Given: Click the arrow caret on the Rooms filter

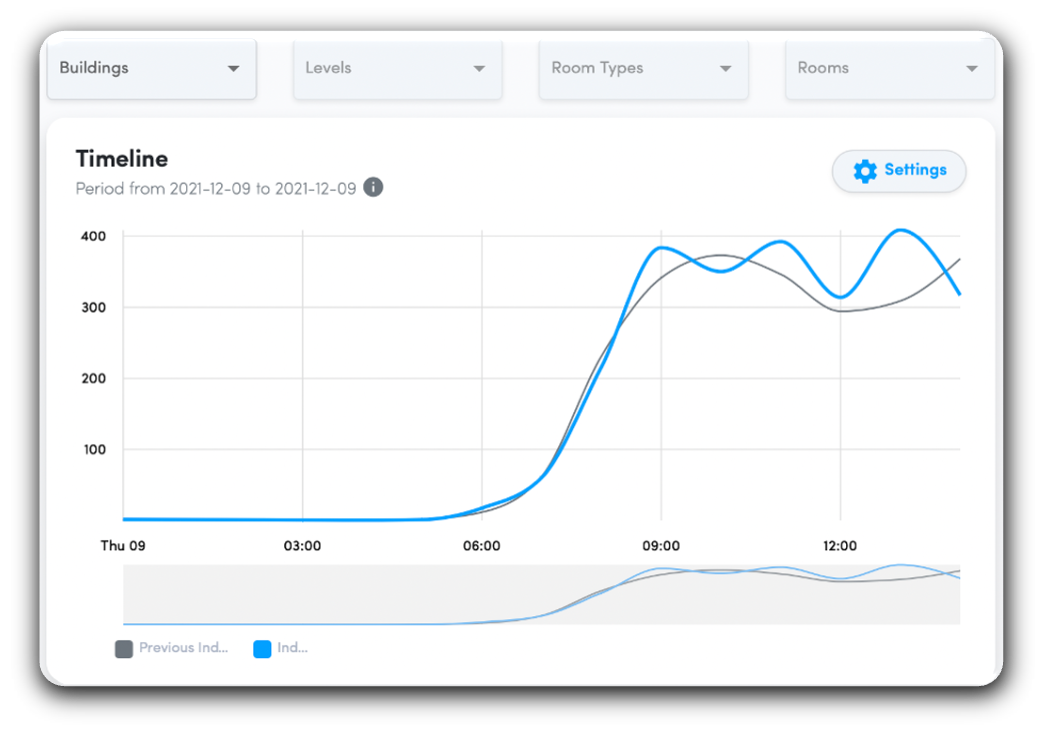Looking at the screenshot, I should tap(971, 69).
